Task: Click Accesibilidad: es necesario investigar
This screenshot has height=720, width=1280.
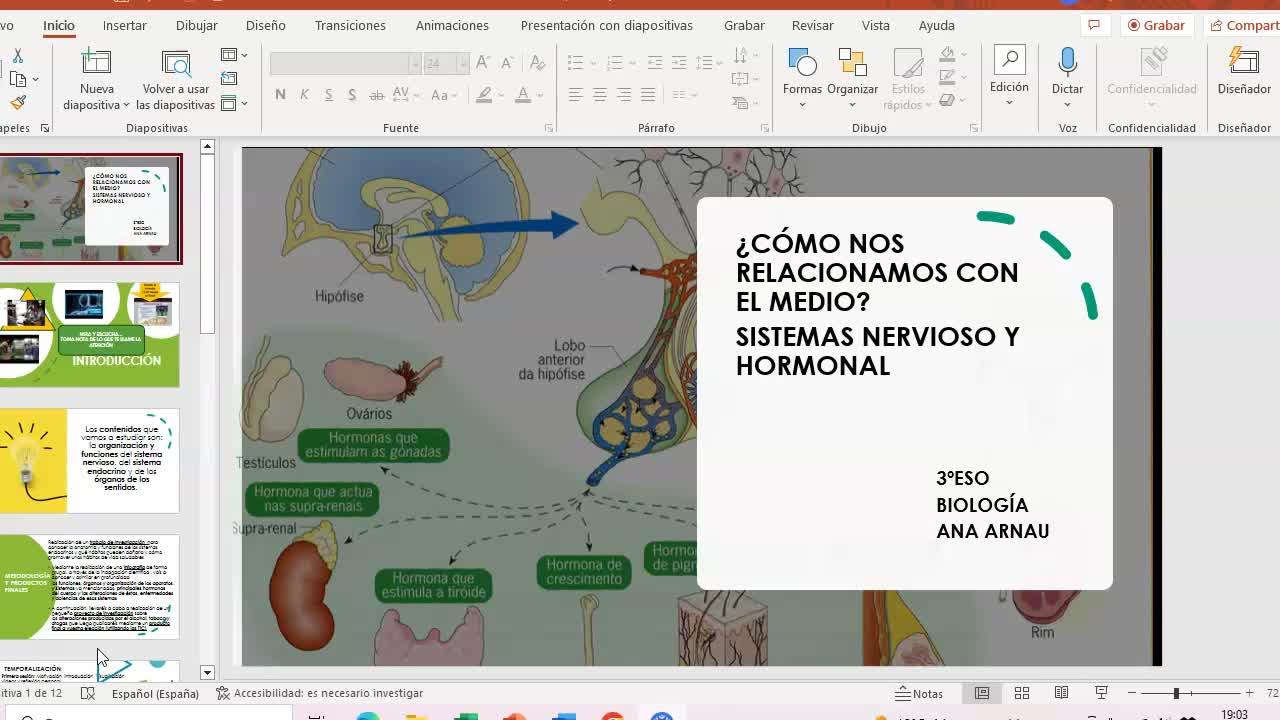Action: click(320, 693)
